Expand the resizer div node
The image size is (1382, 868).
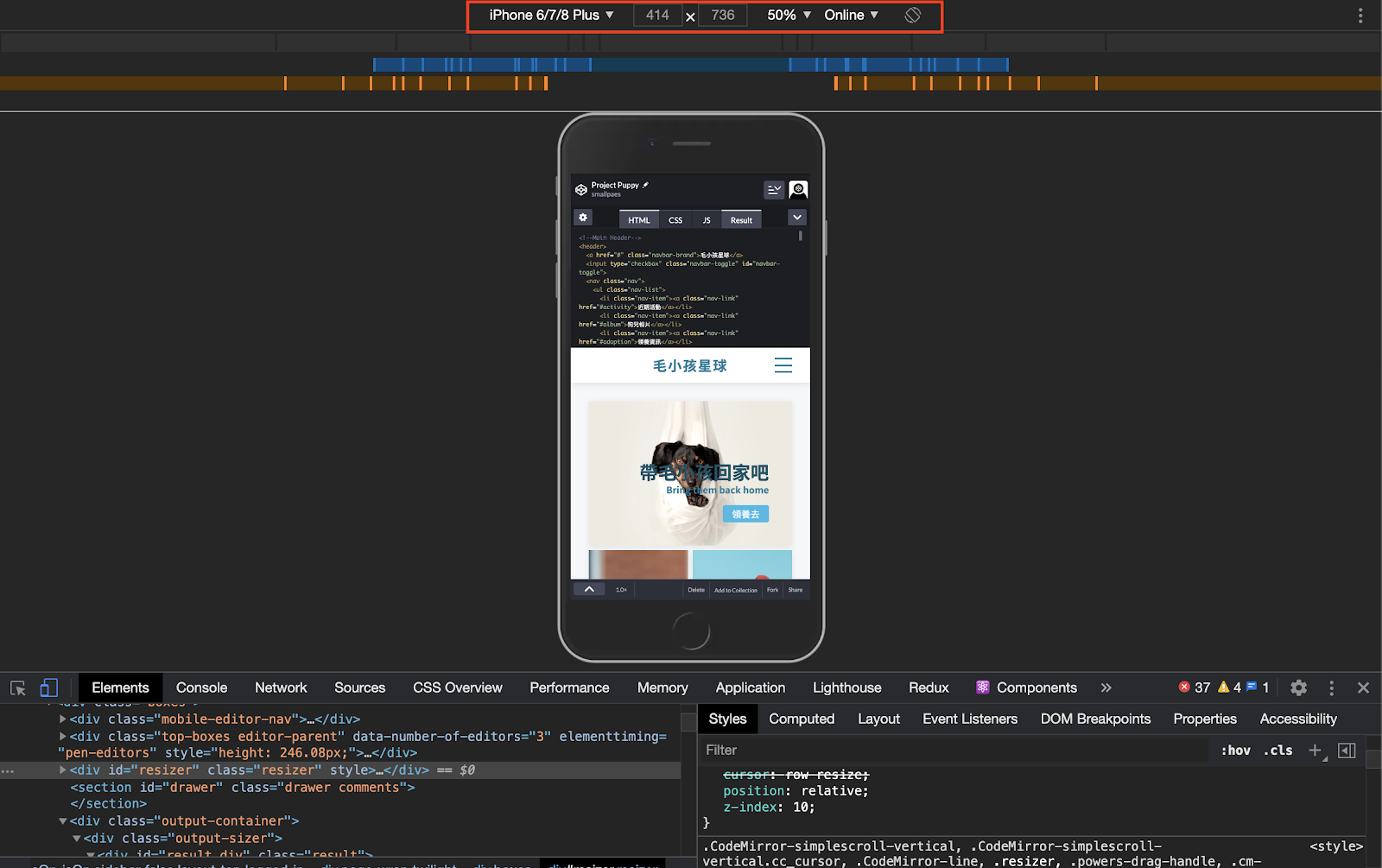(x=63, y=770)
